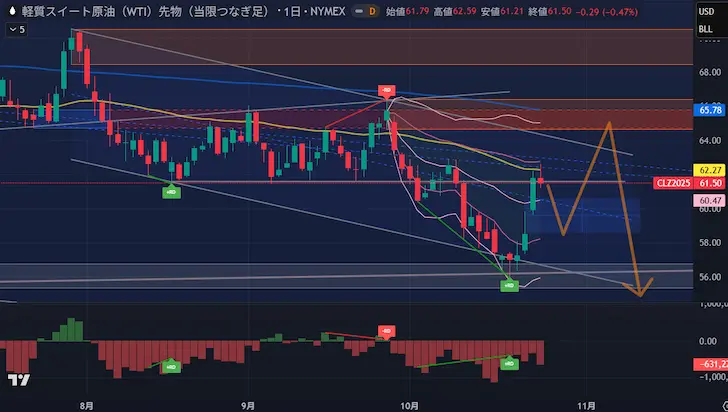Click the grey pill indicator beside the D badge

coord(359,11)
